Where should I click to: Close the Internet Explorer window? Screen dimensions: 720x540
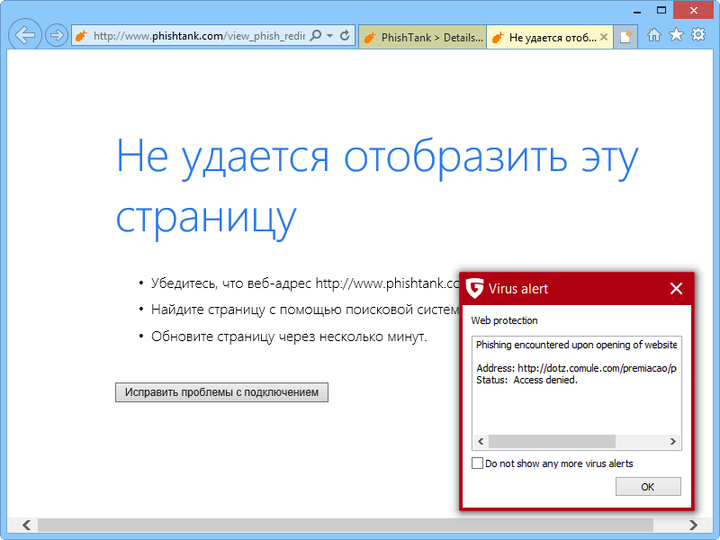pyautogui.click(x=693, y=10)
